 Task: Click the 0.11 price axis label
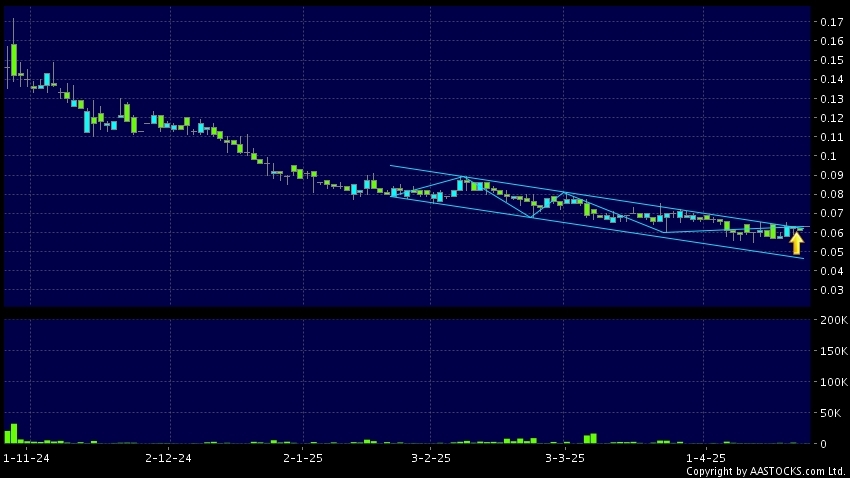[x=832, y=137]
